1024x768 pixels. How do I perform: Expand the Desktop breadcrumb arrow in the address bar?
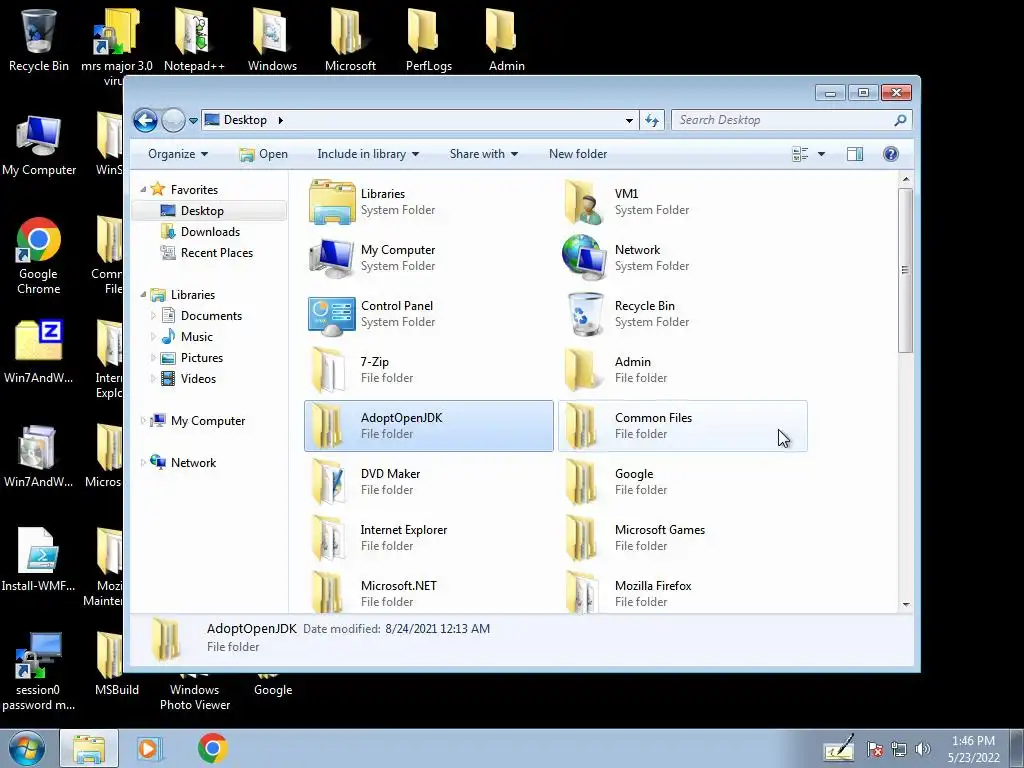coord(280,120)
